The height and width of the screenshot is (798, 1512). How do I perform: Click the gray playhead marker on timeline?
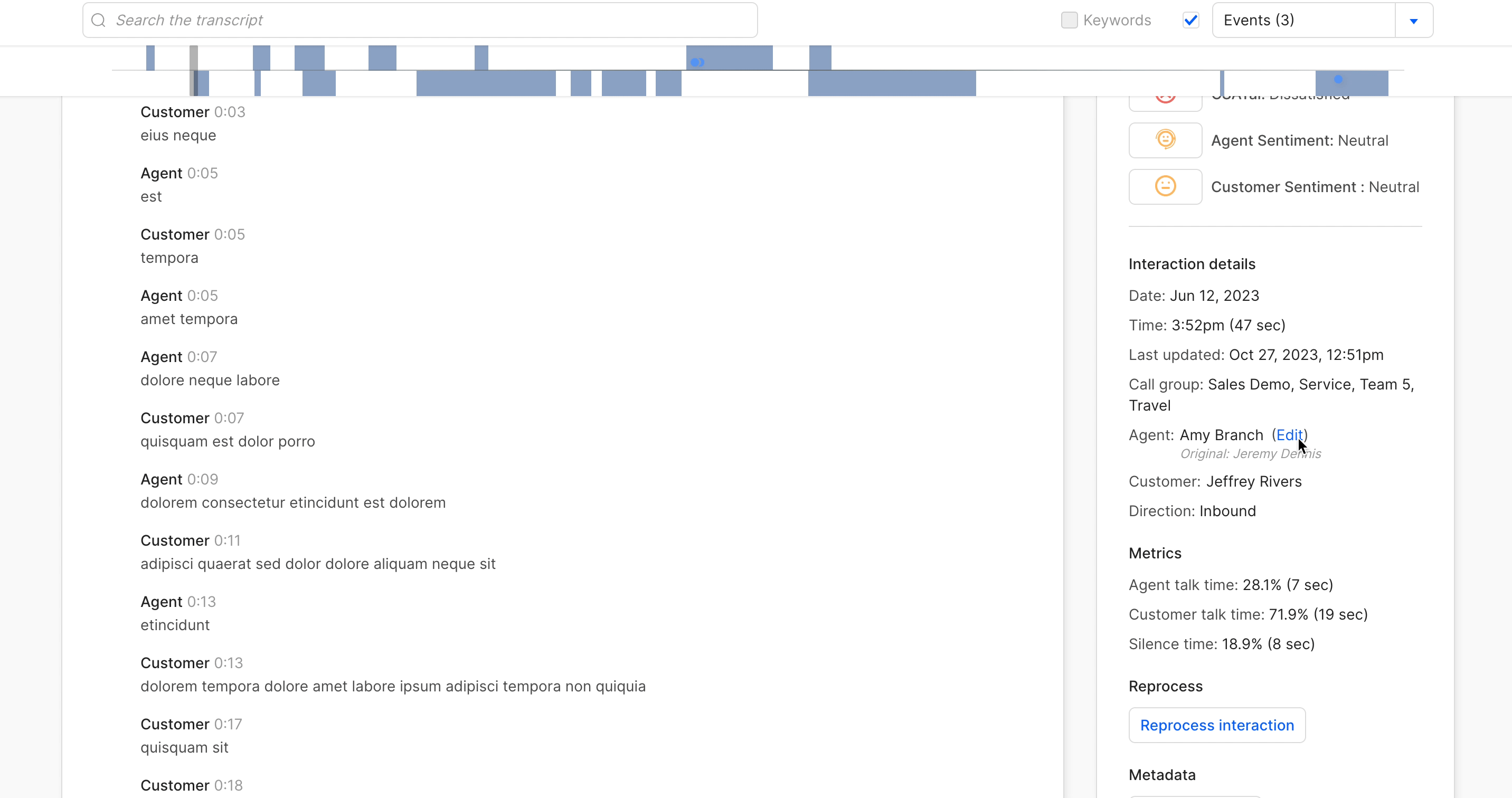pyautogui.click(x=194, y=70)
